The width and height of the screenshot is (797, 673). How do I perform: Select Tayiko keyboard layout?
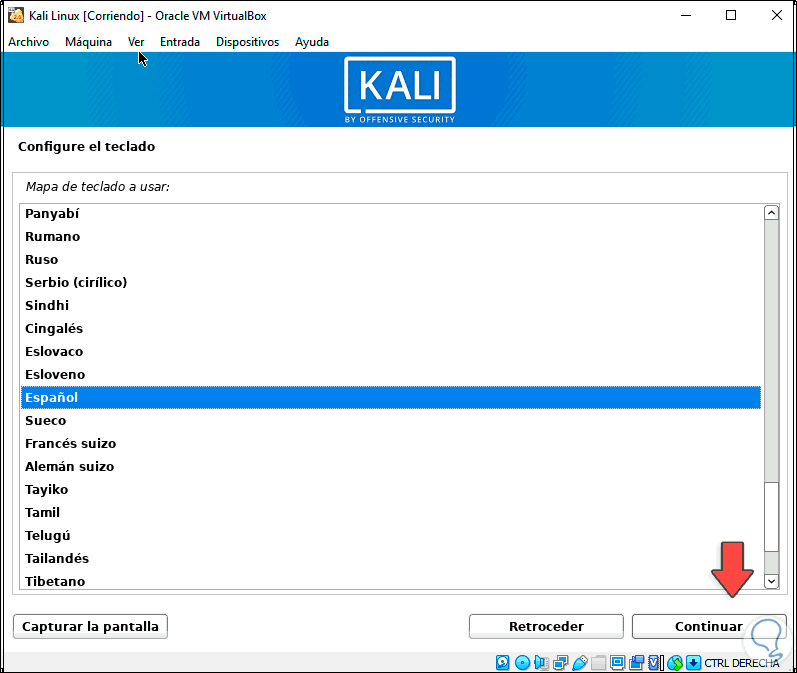[391, 490]
